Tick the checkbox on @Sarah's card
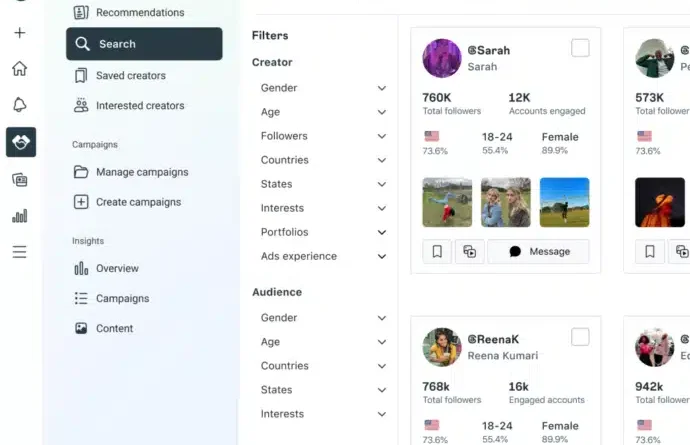Image resolution: width=690 pixels, height=445 pixels. point(580,48)
